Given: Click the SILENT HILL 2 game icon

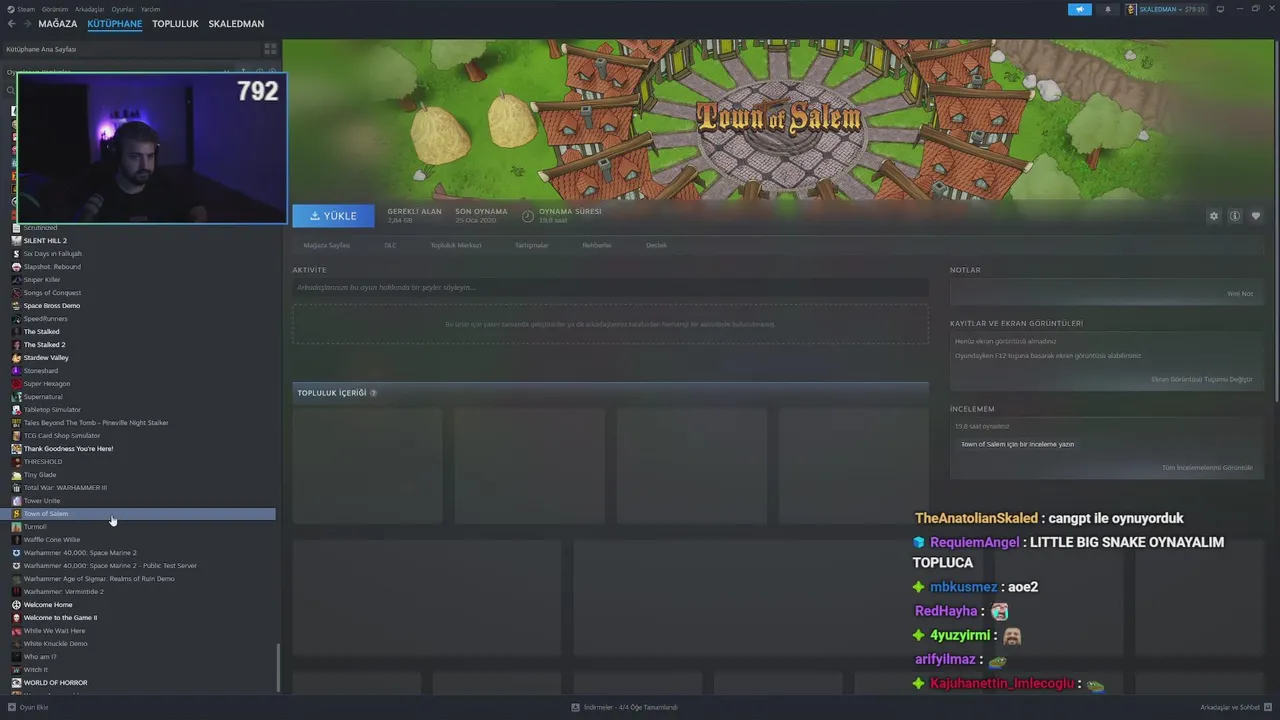Looking at the screenshot, I should pos(16,241).
